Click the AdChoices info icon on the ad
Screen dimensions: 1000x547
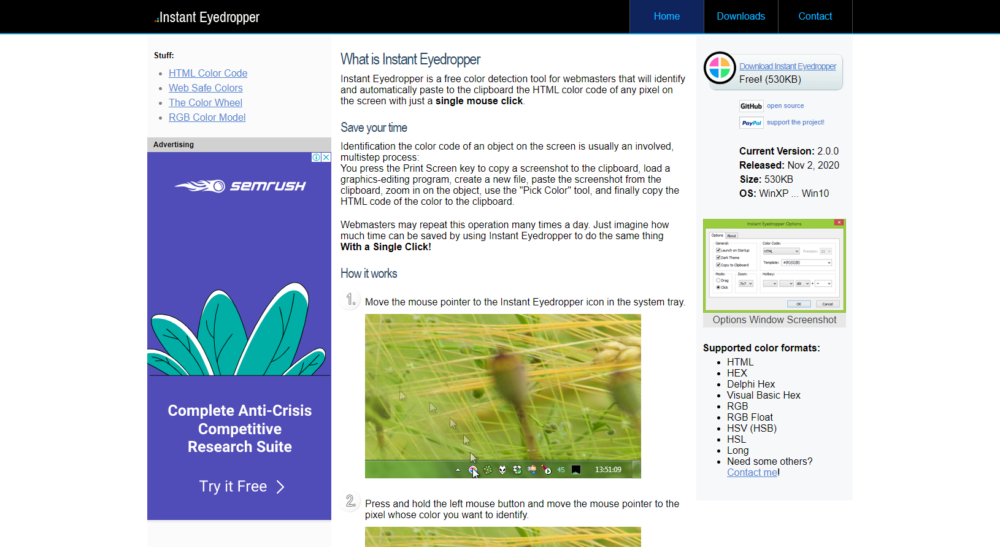coord(316,157)
